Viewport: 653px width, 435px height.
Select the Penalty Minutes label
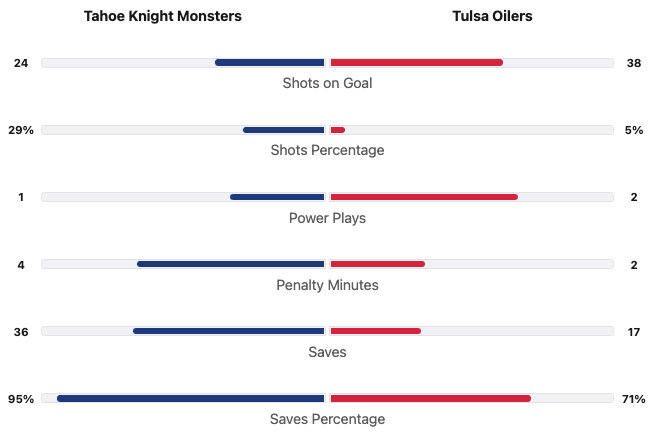click(327, 285)
